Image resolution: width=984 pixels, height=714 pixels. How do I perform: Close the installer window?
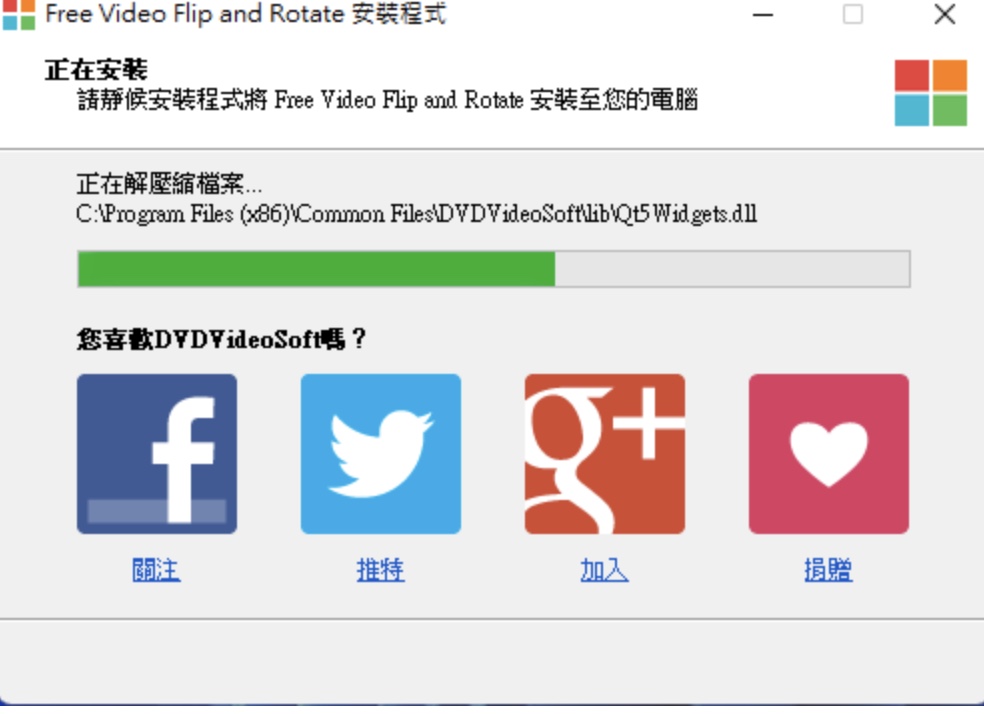944,14
